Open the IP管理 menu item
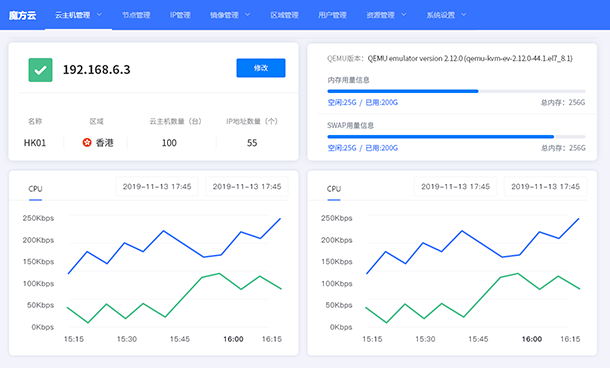 pos(180,15)
